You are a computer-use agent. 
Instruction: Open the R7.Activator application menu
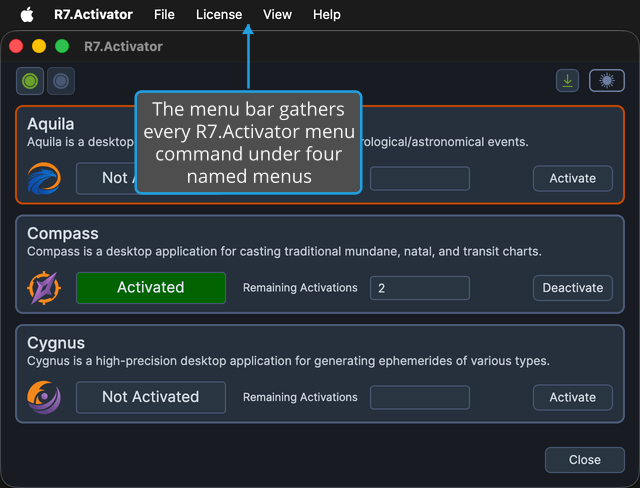93,15
